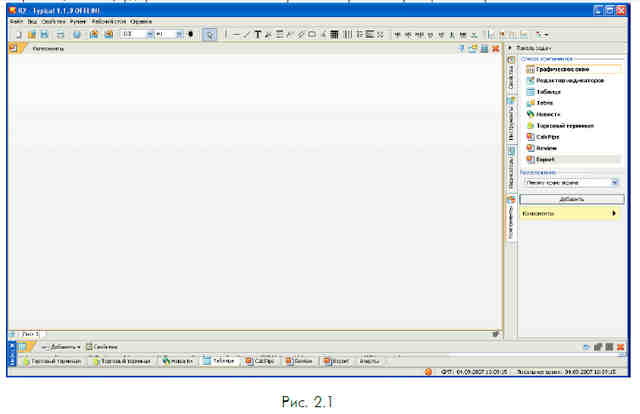This screenshot has width=640, height=414.
Task: Select the Лист 1 sheet tab
Action: [31, 334]
